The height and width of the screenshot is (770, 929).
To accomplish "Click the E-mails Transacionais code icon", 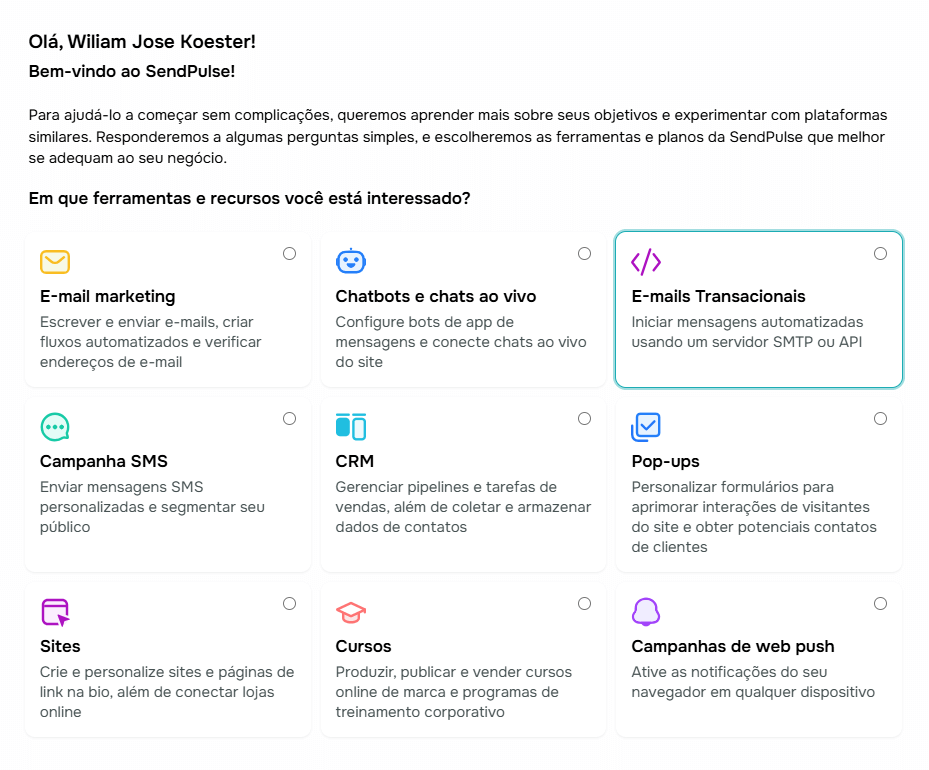I will pyautogui.click(x=646, y=262).
